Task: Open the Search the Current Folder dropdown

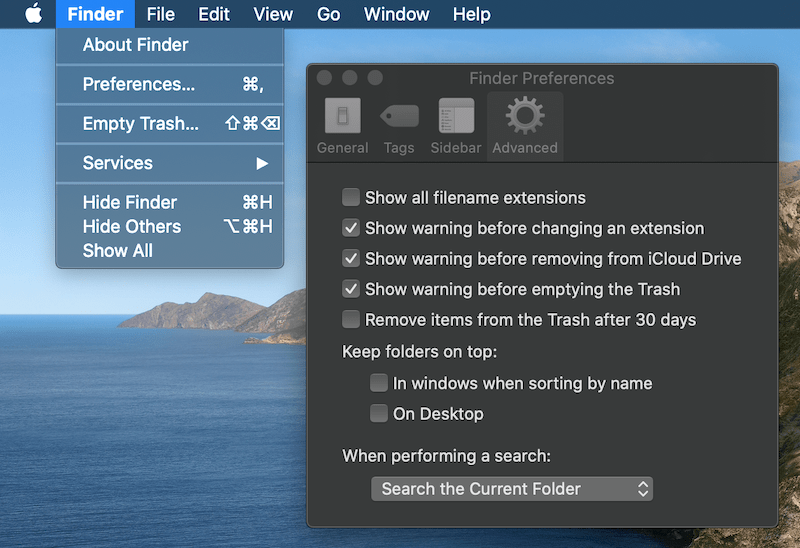Action: point(512,489)
